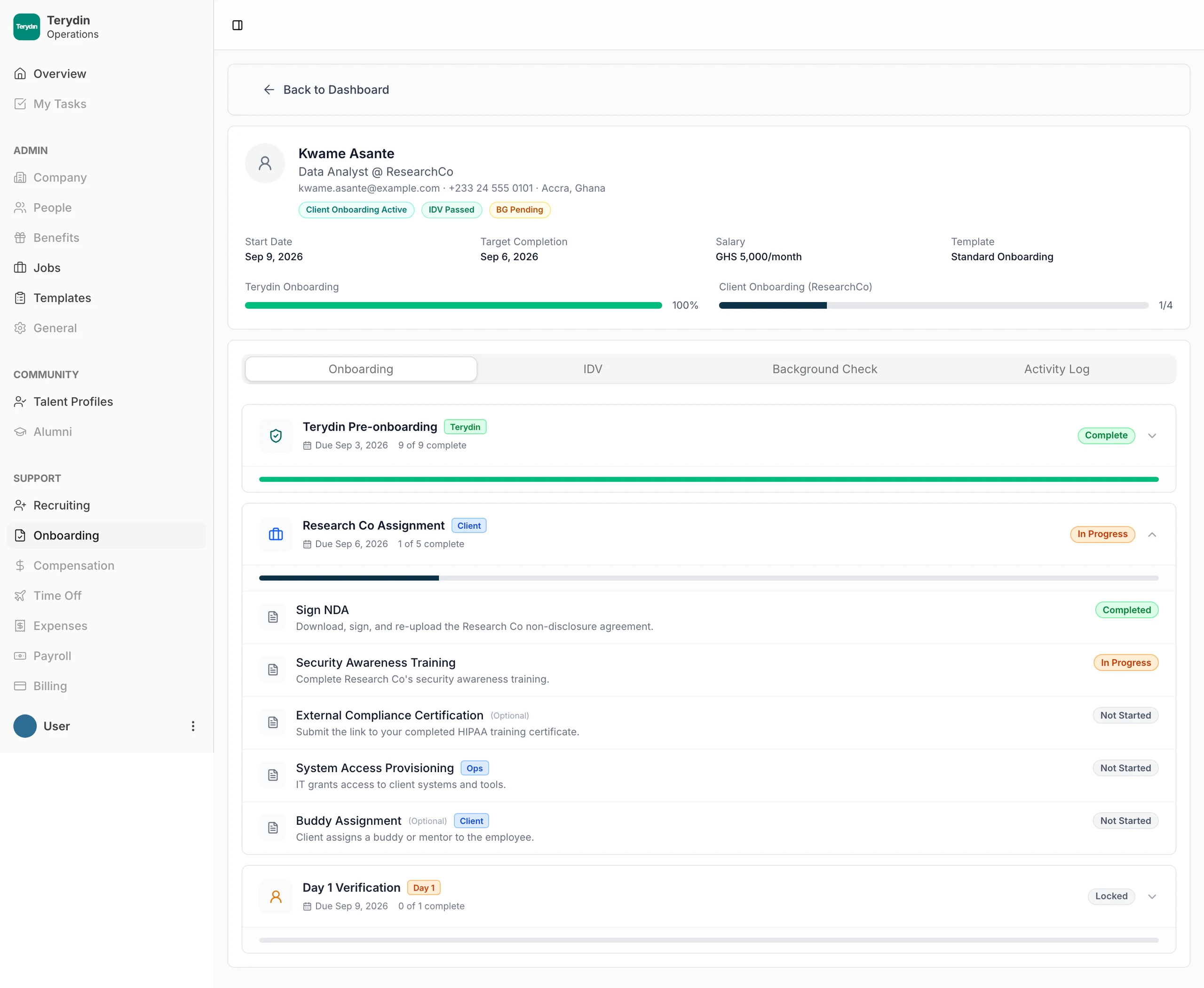Click the Alumni graduation cap icon
The image size is (1204, 988).
[20, 432]
